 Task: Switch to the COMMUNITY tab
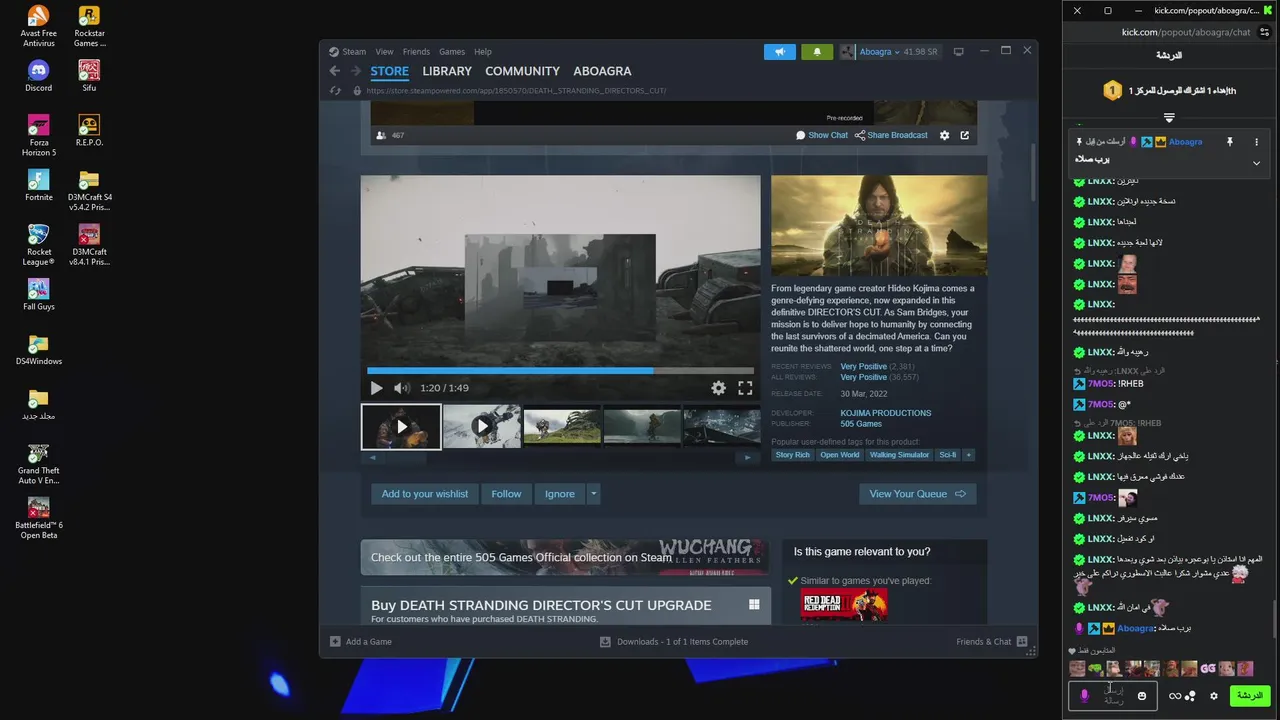(x=522, y=71)
